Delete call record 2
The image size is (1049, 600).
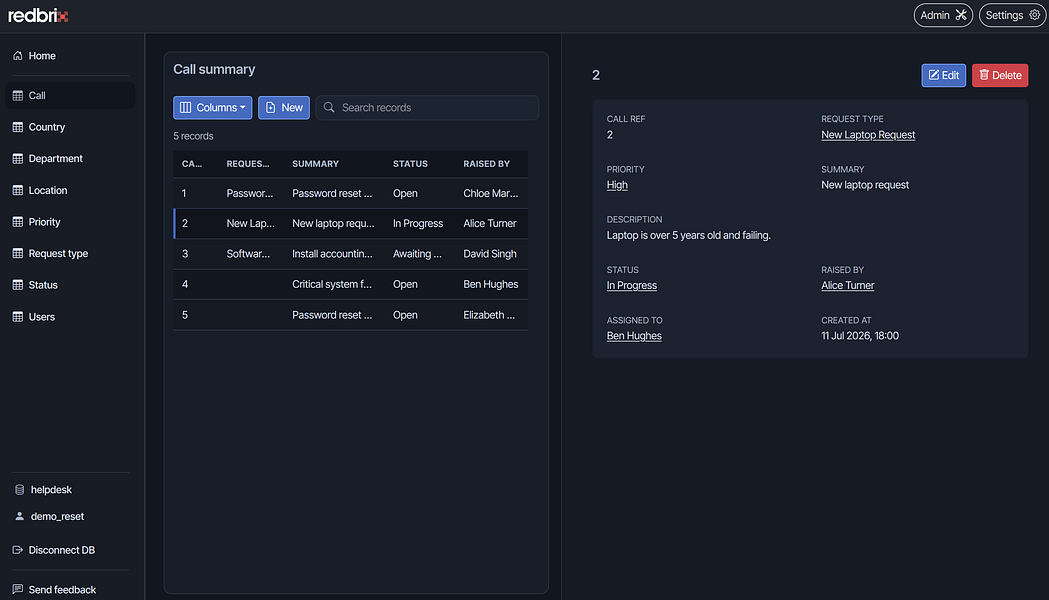click(1000, 76)
